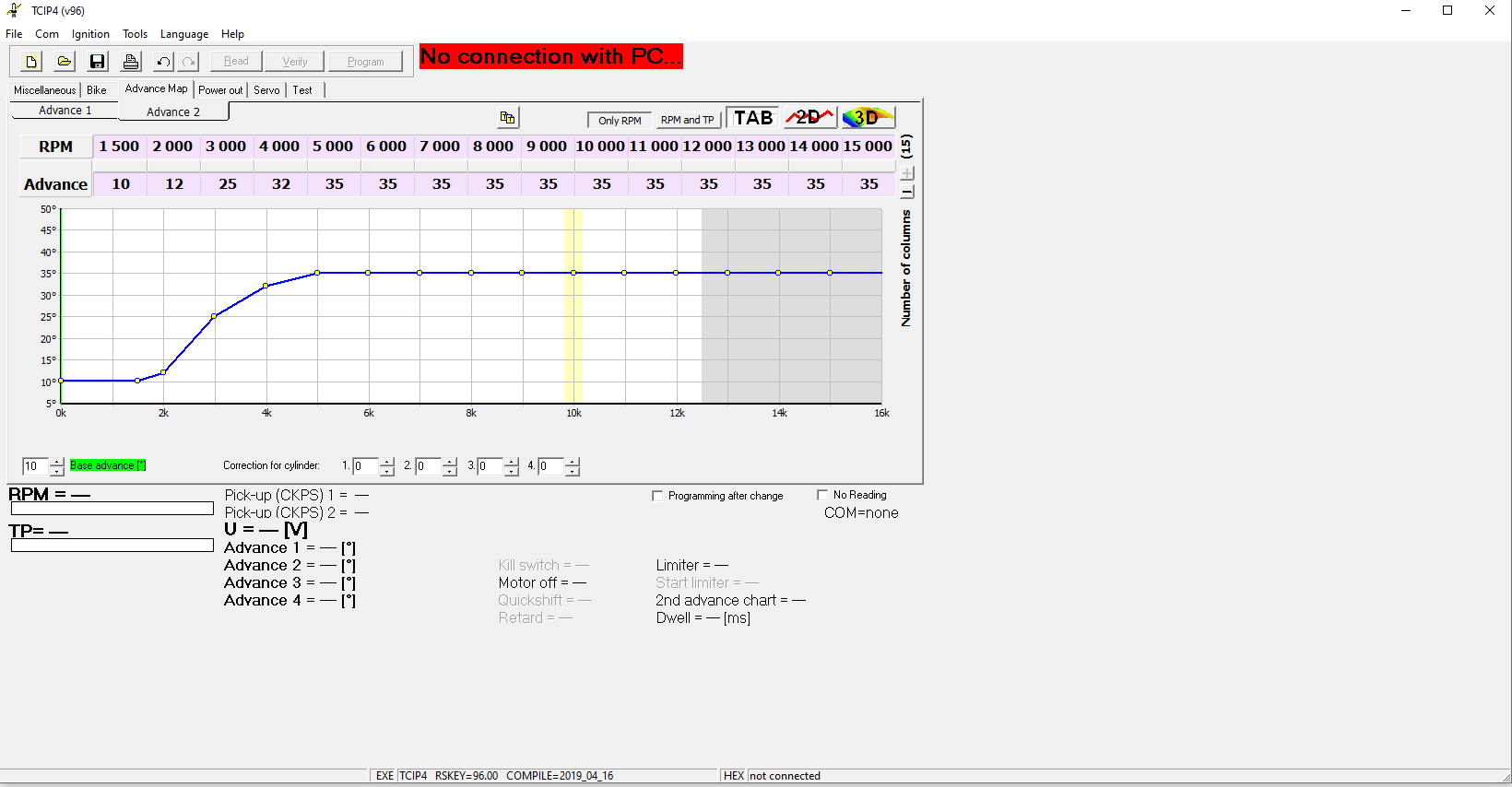Select Advance value 32 cell
1512x787 pixels.
click(x=281, y=184)
